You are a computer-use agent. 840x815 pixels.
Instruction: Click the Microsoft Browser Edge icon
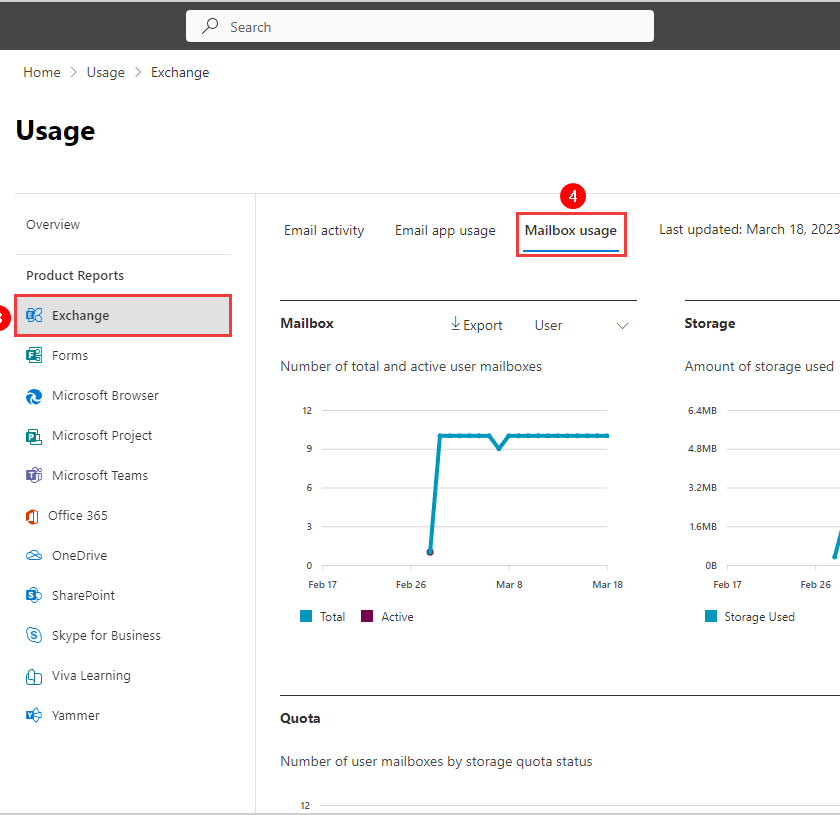click(x=34, y=396)
